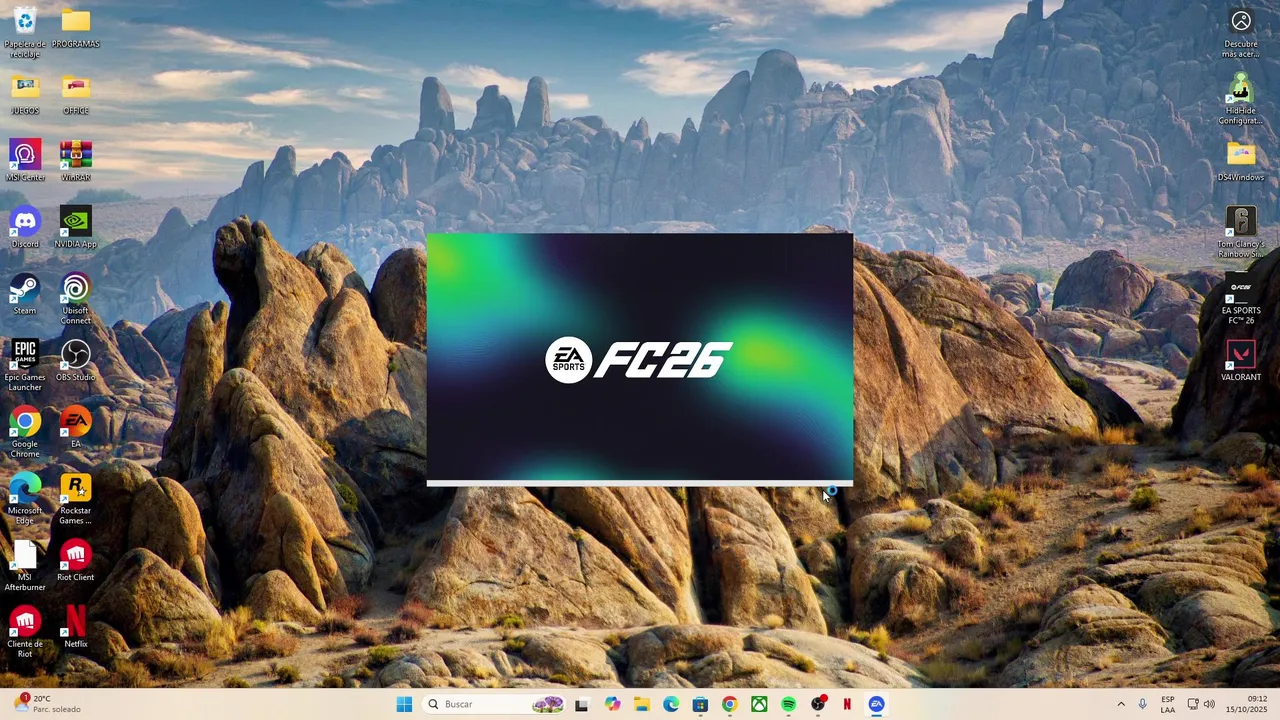Select the EA app desktop icon
1280x720 pixels.
[75, 428]
